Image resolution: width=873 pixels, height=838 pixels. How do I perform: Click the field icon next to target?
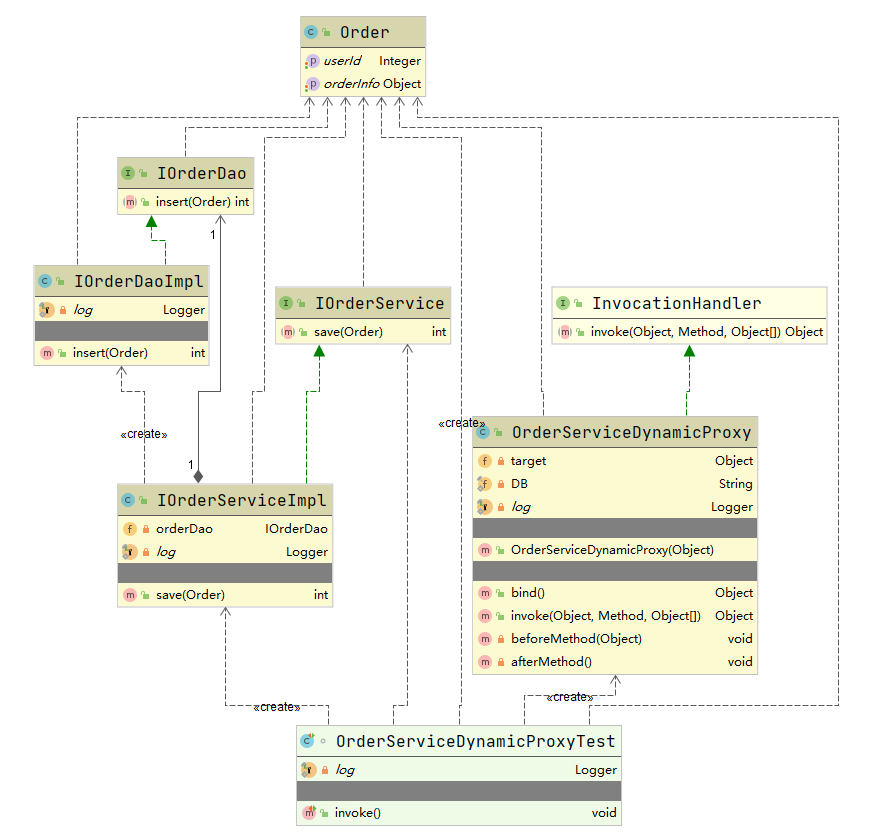pyautogui.click(x=485, y=461)
